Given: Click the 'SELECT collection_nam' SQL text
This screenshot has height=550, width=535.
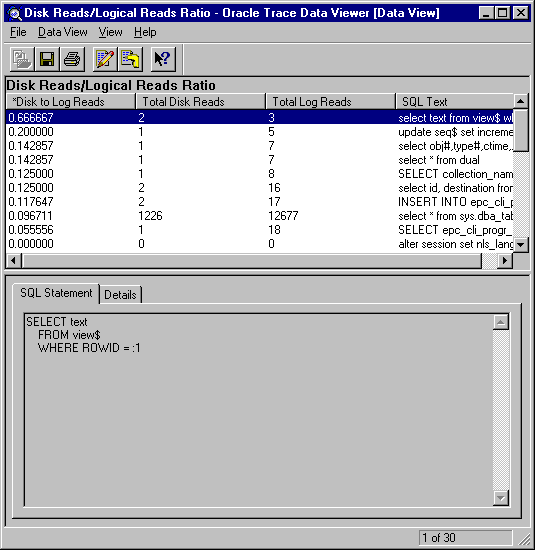Looking at the screenshot, I should 455,174.
